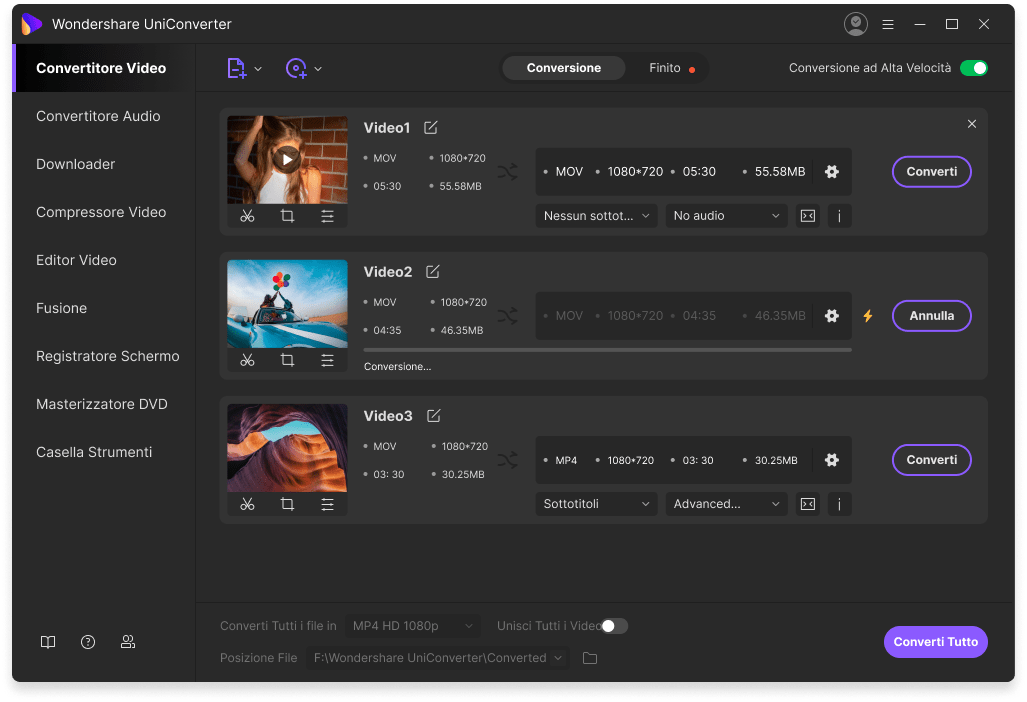This screenshot has width=1027, height=702.
Task: Open Posizione File path dropdown
Action: click(438, 658)
